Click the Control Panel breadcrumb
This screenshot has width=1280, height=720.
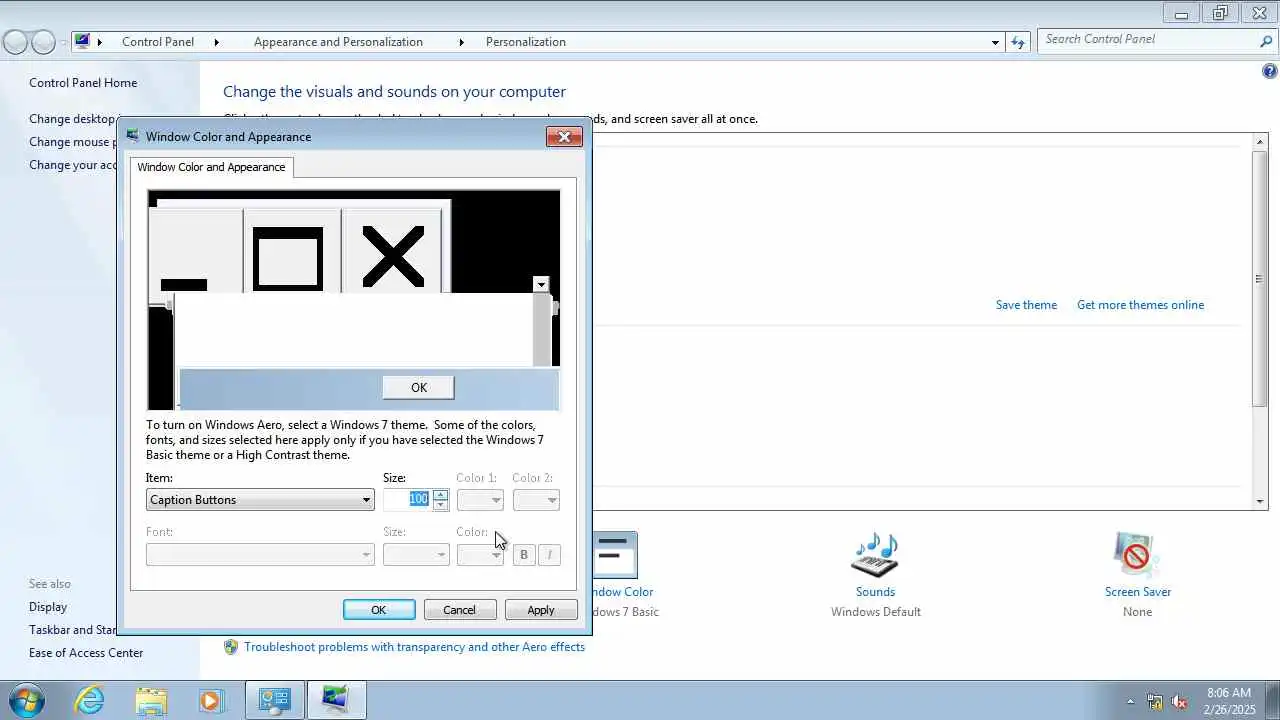158,42
